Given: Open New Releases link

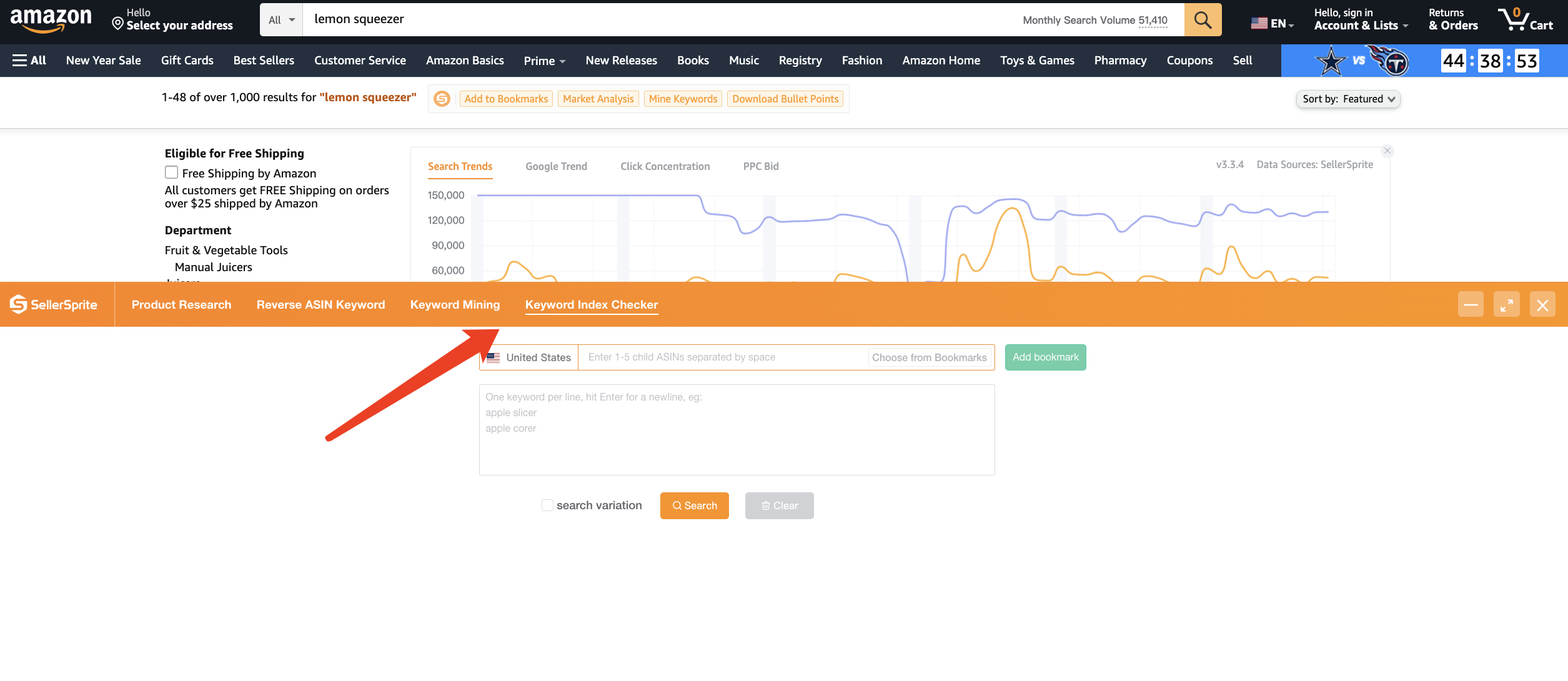Looking at the screenshot, I should click(621, 61).
